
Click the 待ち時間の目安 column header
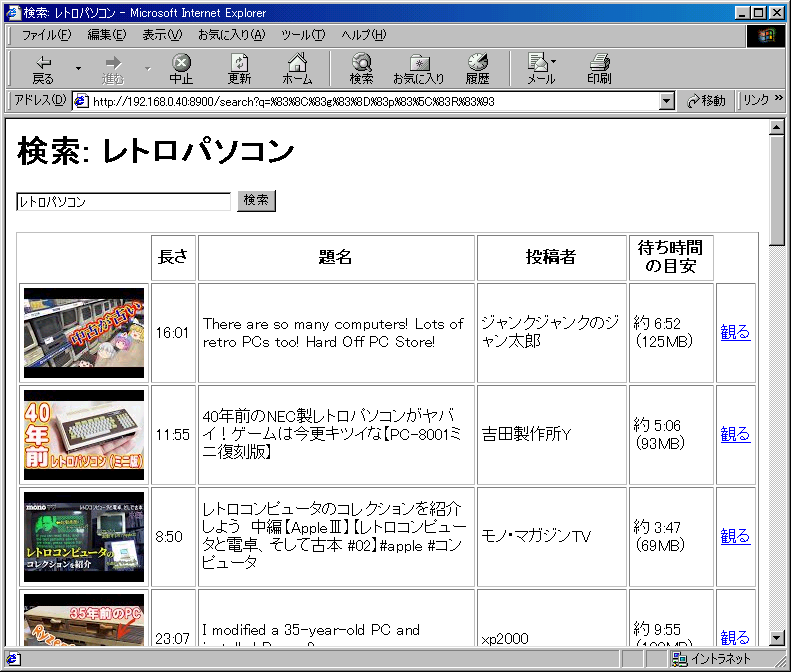point(671,257)
